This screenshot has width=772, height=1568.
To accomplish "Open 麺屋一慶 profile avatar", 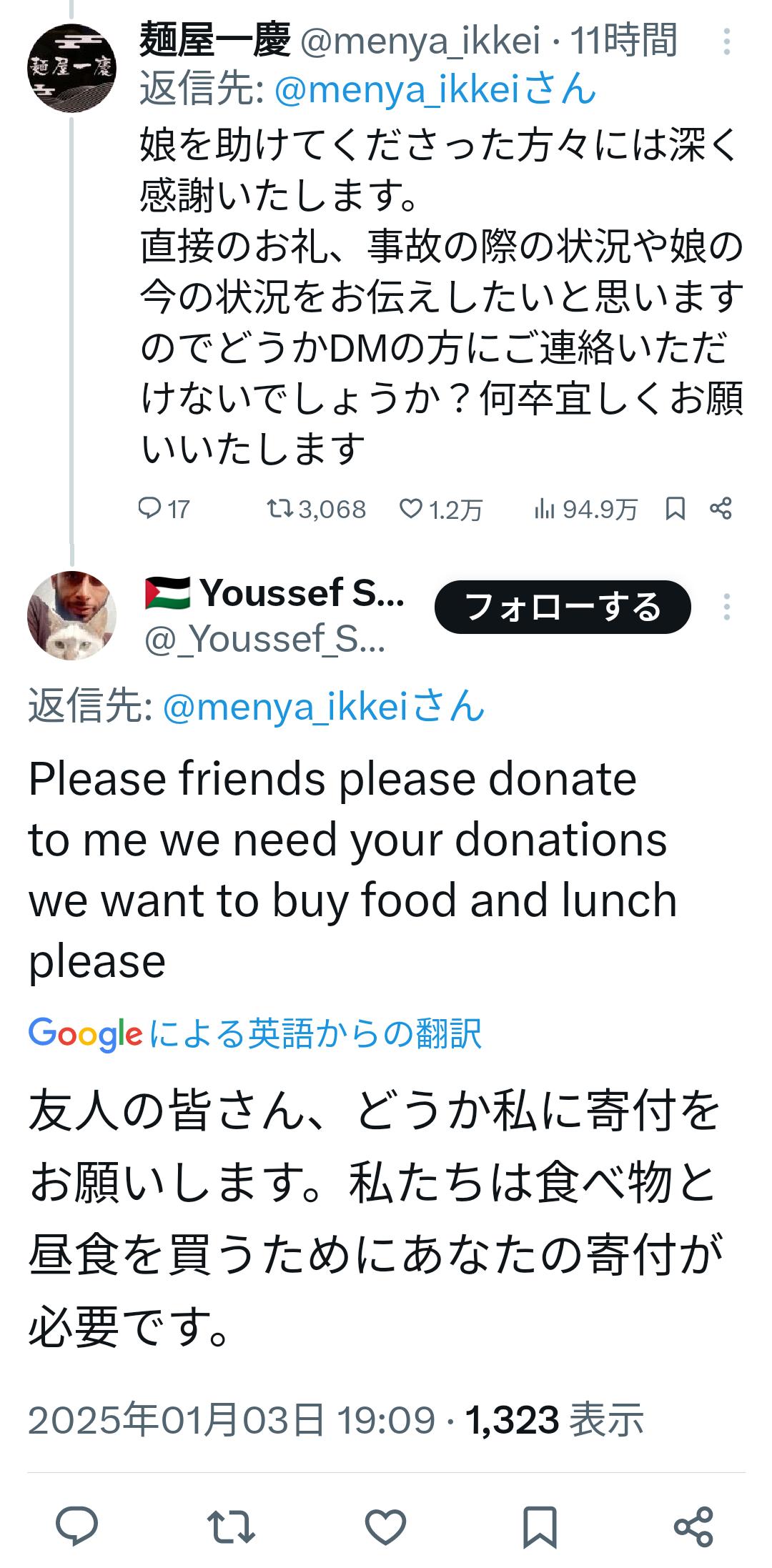I will pos(71,68).
